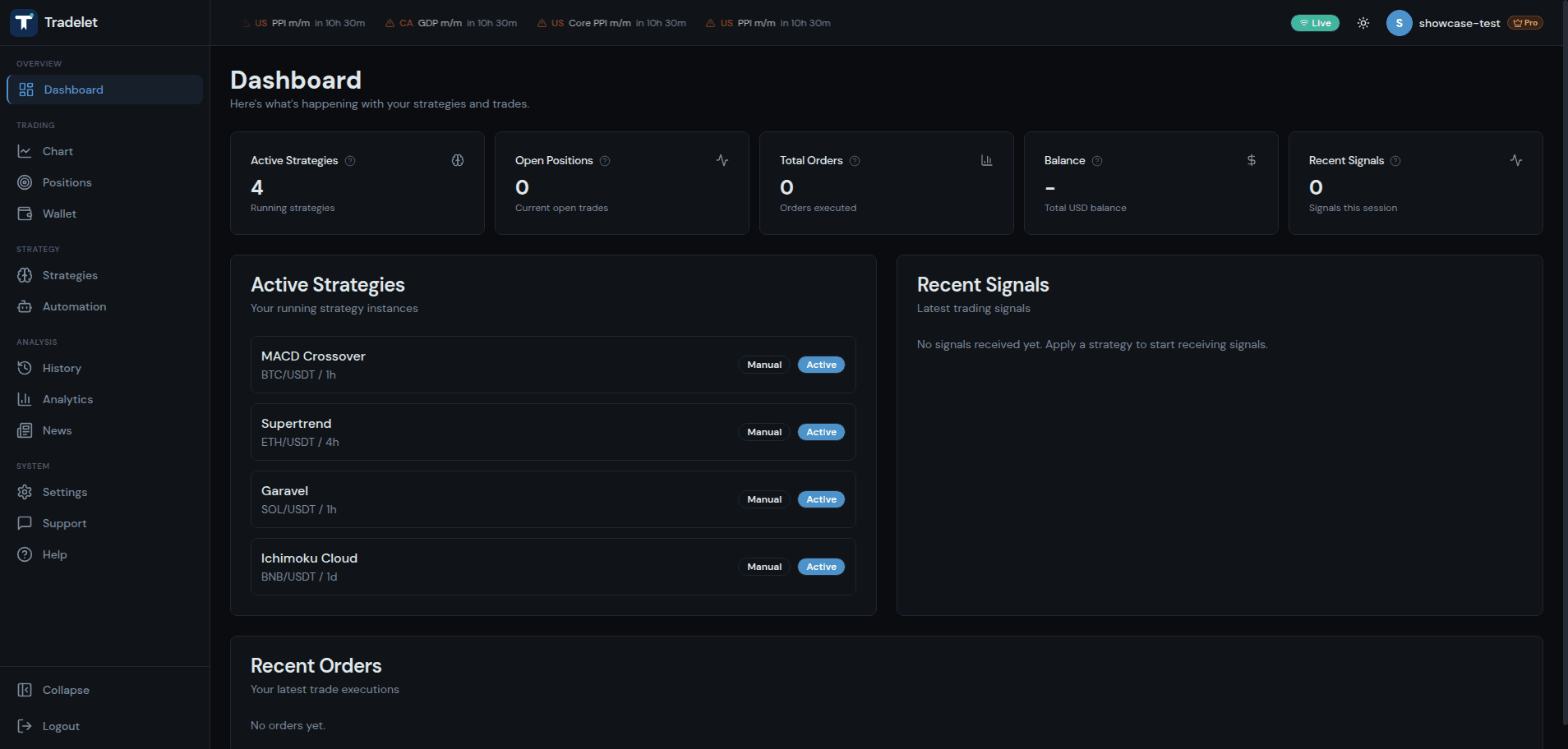Open trading History
1568x749 pixels.
click(62, 368)
